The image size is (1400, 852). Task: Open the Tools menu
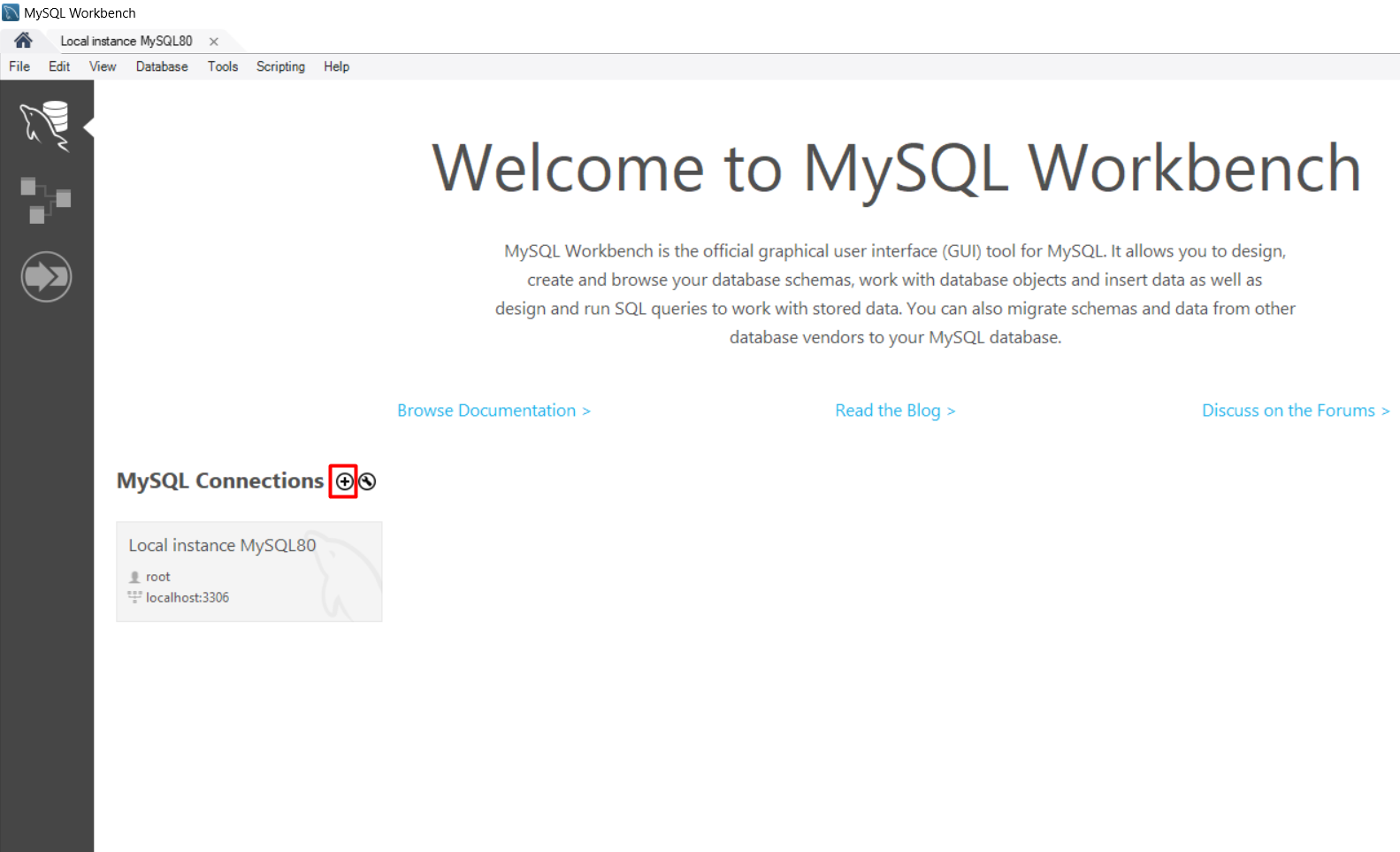[223, 66]
